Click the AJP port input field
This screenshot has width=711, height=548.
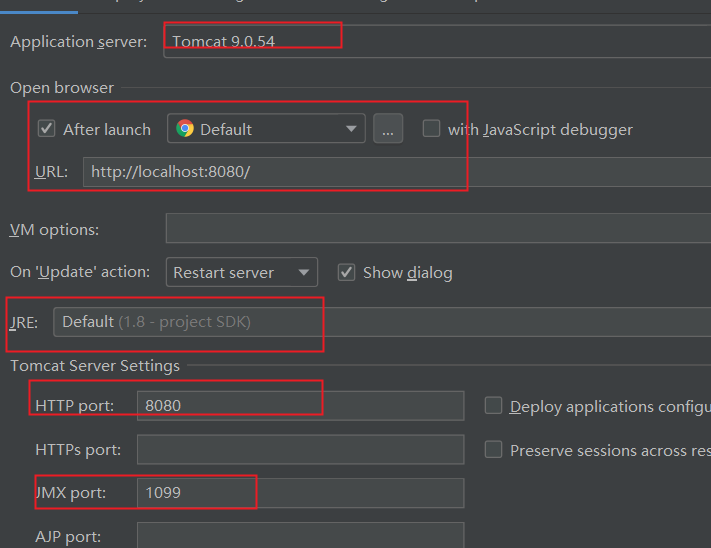(x=301, y=535)
